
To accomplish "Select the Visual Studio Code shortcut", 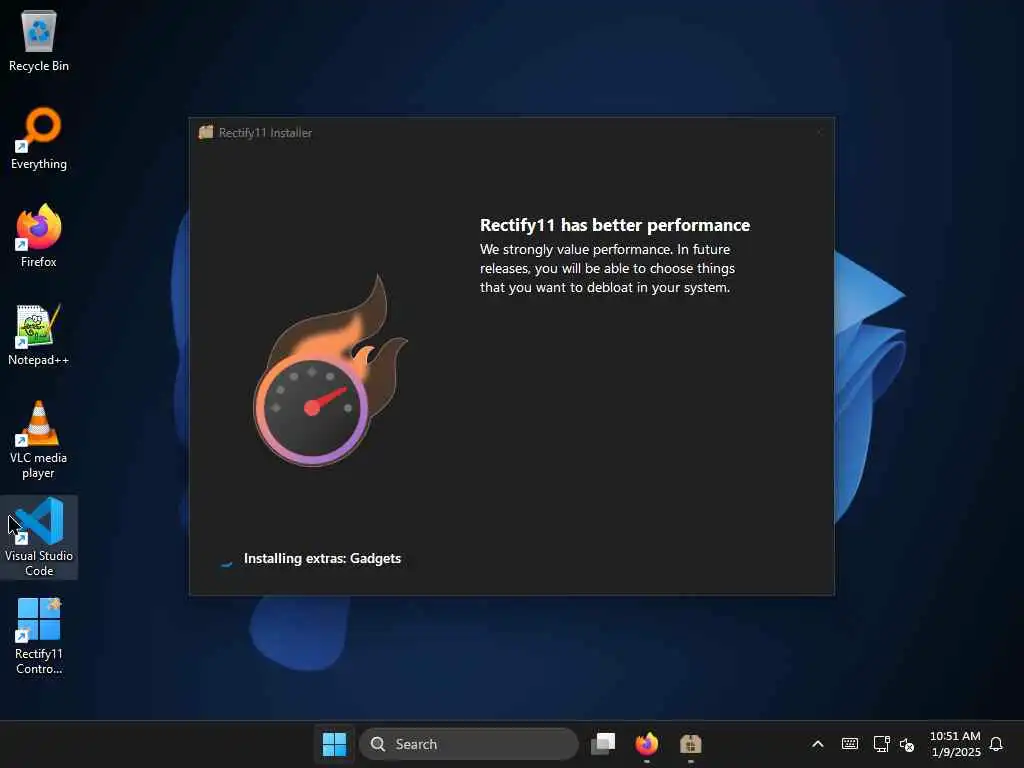I will tap(39, 537).
